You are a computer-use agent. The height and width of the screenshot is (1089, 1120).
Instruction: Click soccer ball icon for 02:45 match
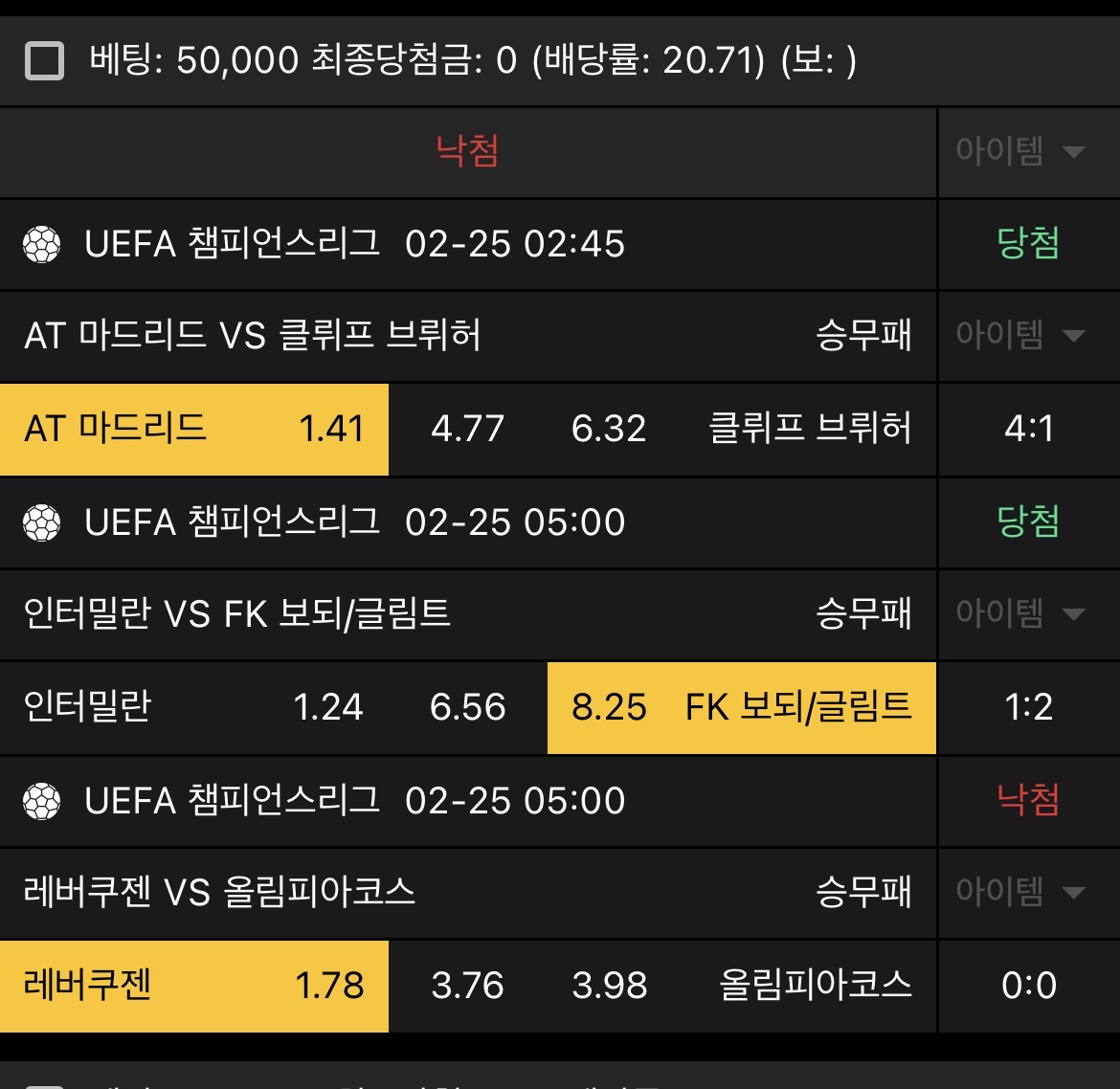coord(42,245)
